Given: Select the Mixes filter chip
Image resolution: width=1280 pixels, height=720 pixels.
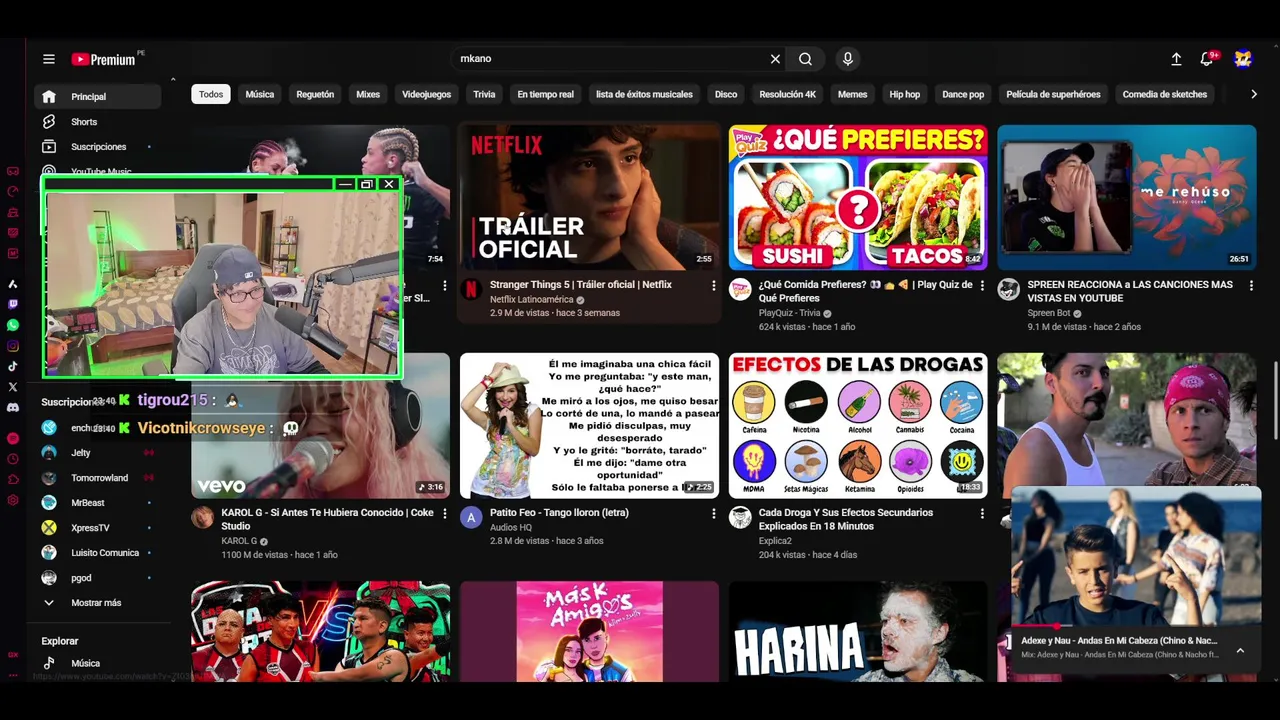Looking at the screenshot, I should pos(368,94).
